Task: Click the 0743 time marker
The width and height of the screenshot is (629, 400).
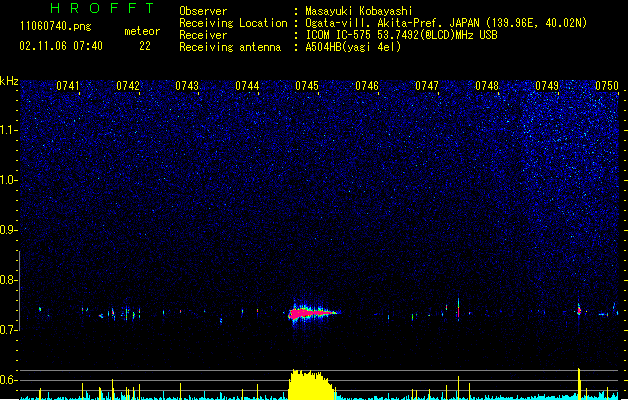Action: 187,86
